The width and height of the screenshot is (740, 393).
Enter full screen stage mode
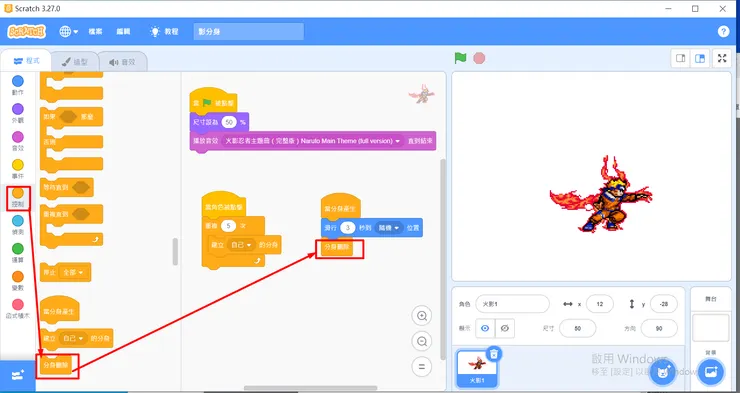tap(722, 59)
